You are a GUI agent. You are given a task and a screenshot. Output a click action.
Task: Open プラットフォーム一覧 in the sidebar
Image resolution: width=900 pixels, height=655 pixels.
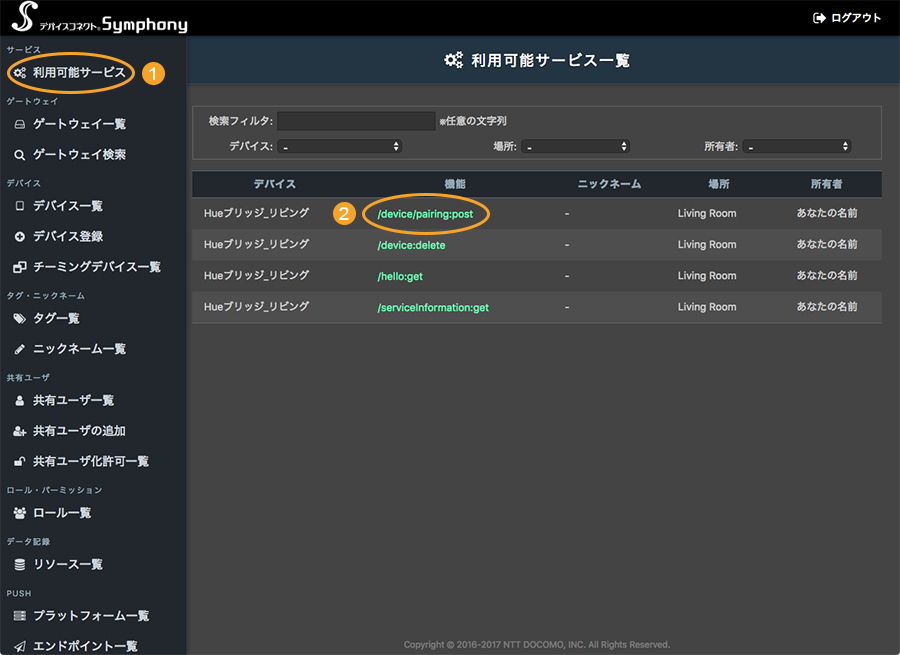point(91,616)
